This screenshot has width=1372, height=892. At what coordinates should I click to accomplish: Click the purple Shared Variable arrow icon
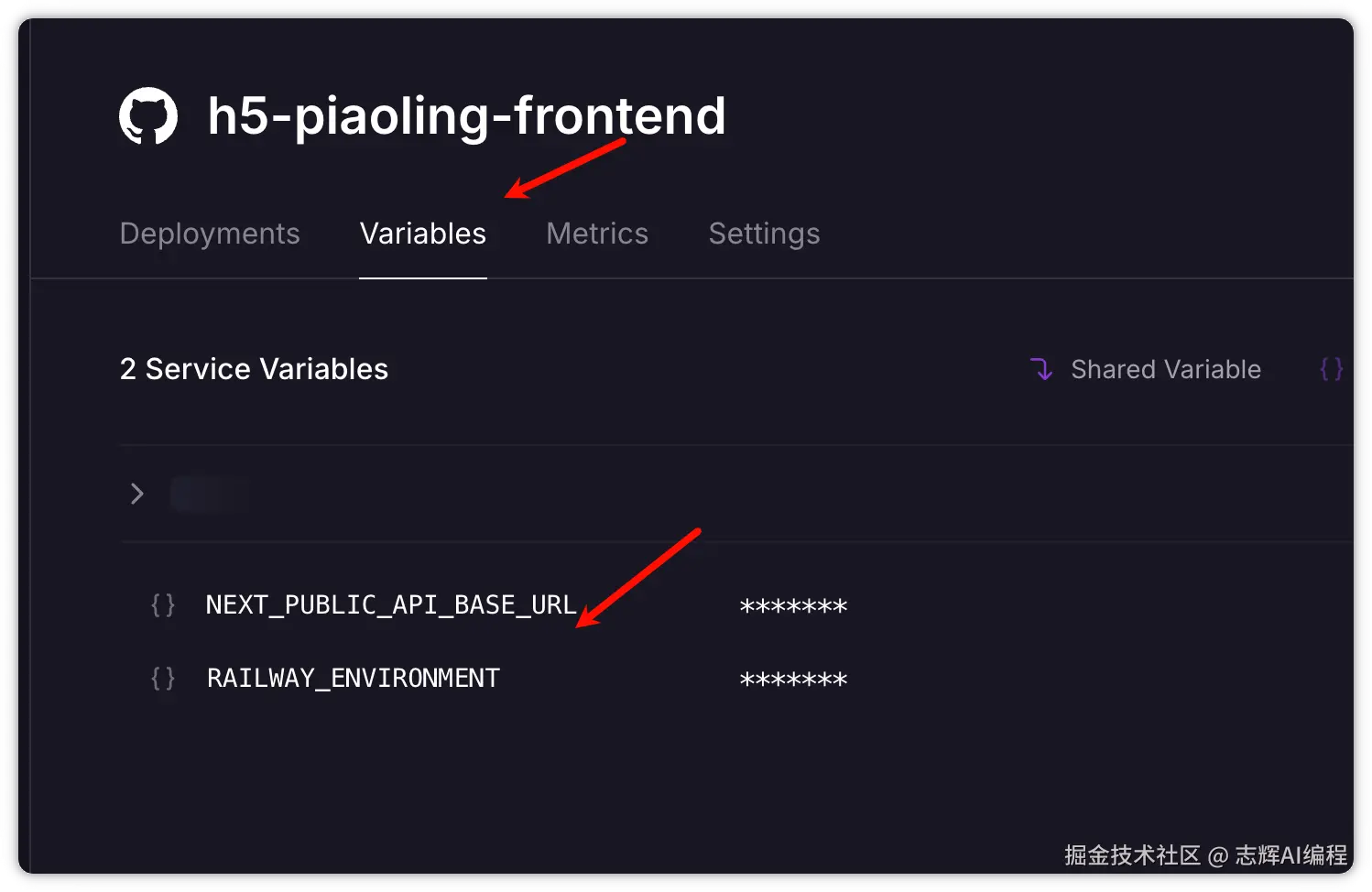pyautogui.click(x=1041, y=369)
